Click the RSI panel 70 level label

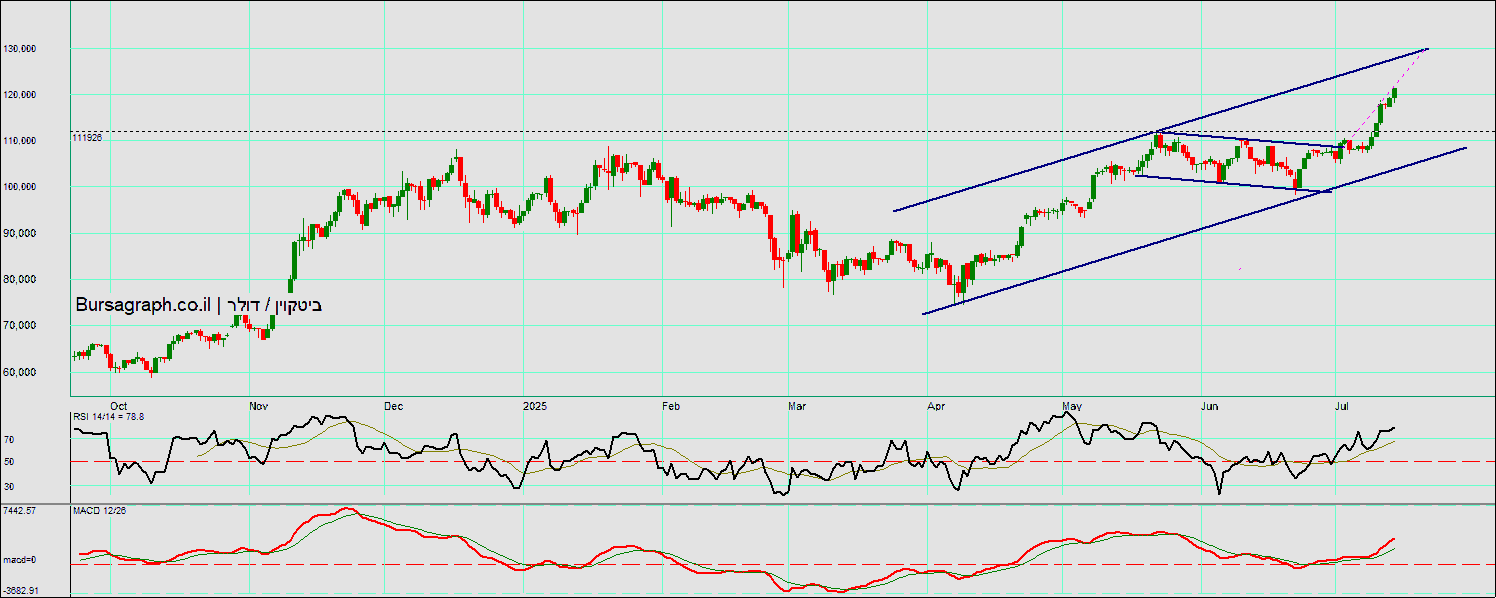click(10, 439)
